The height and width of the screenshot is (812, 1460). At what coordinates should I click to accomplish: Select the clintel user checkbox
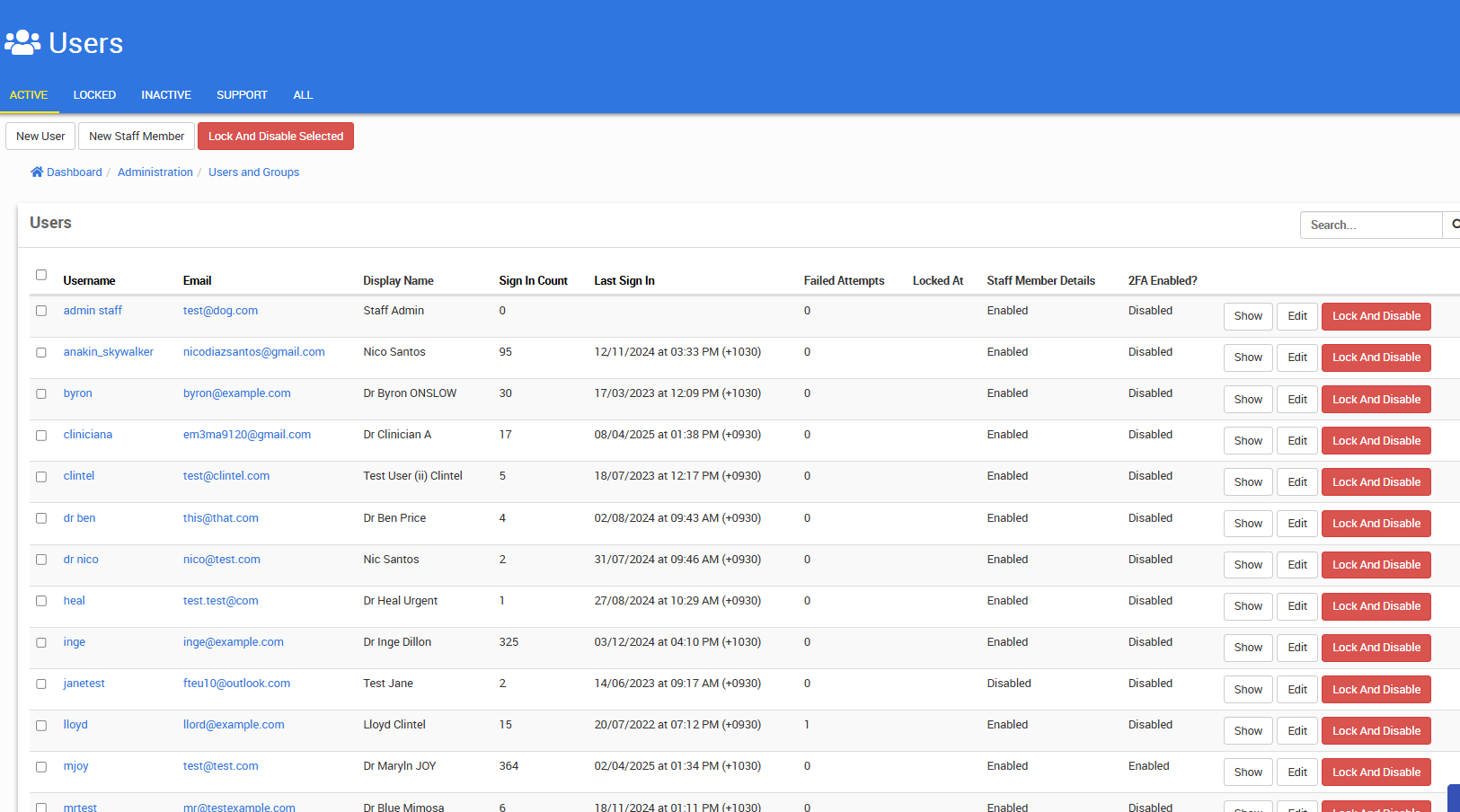point(41,476)
